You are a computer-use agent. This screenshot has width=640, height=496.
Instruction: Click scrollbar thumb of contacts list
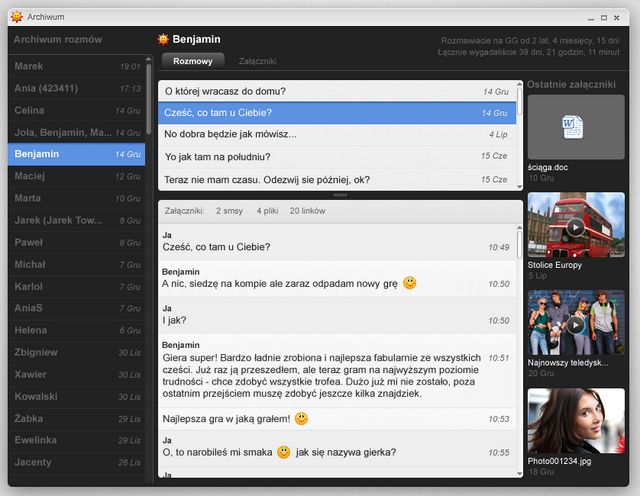click(149, 99)
